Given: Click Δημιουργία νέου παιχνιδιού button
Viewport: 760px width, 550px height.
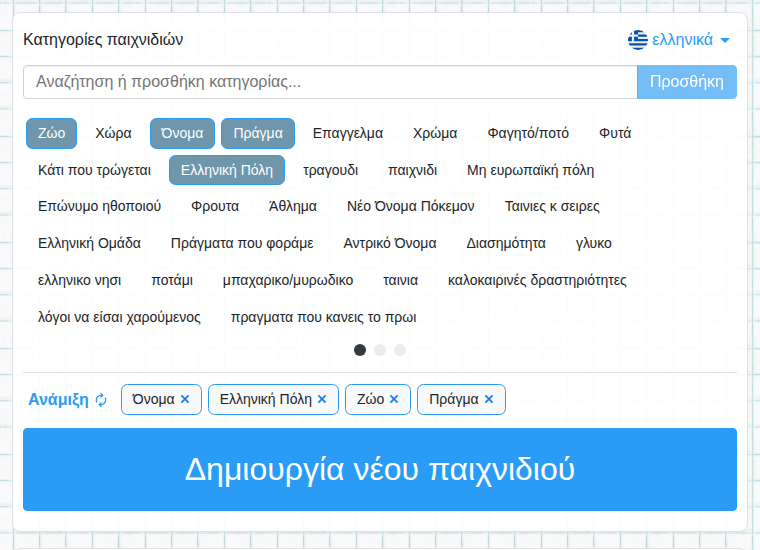Looking at the screenshot, I should click(380, 469).
